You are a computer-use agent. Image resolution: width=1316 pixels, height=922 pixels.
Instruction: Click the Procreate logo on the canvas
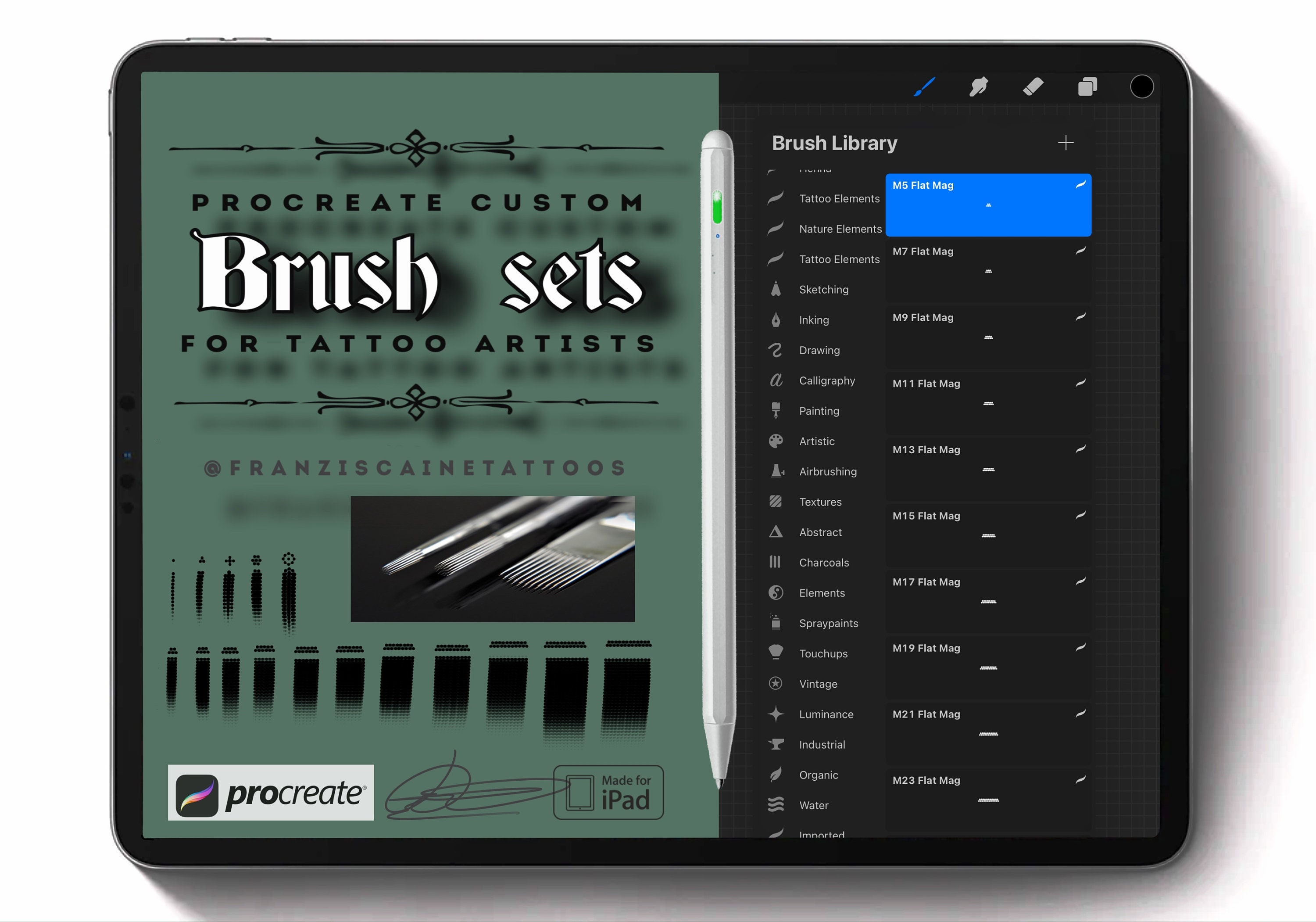[271, 793]
